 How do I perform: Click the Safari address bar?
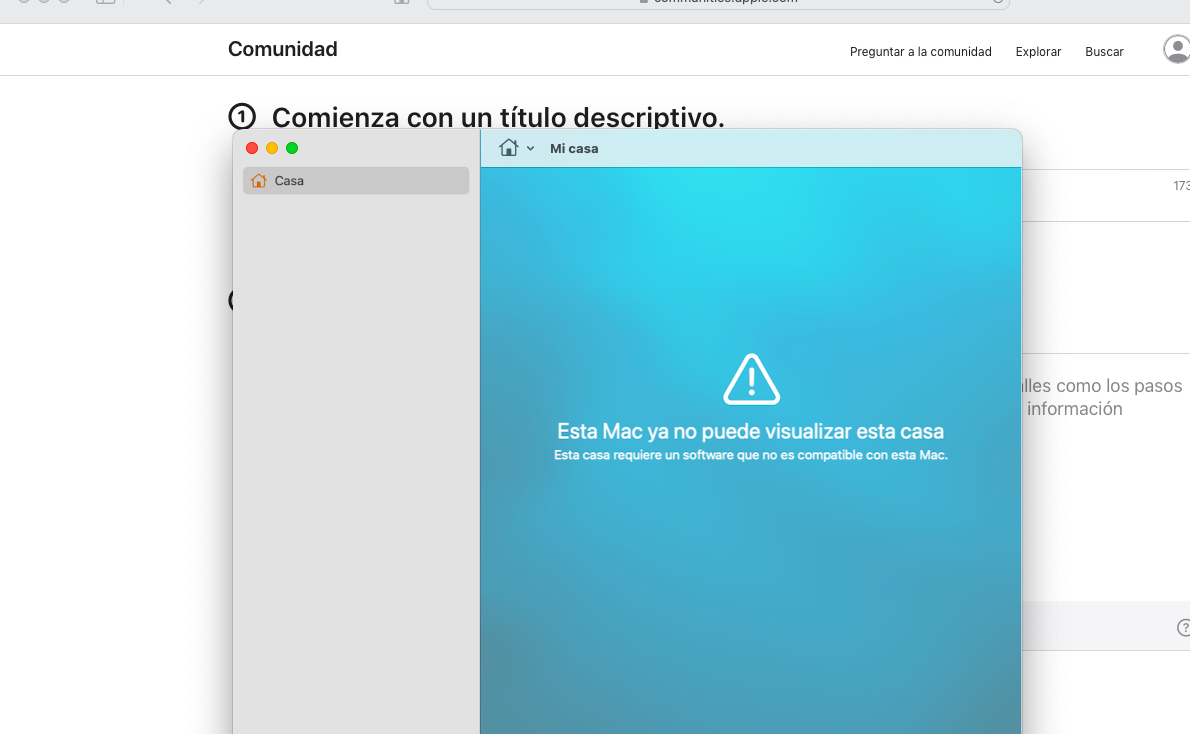click(718, 3)
